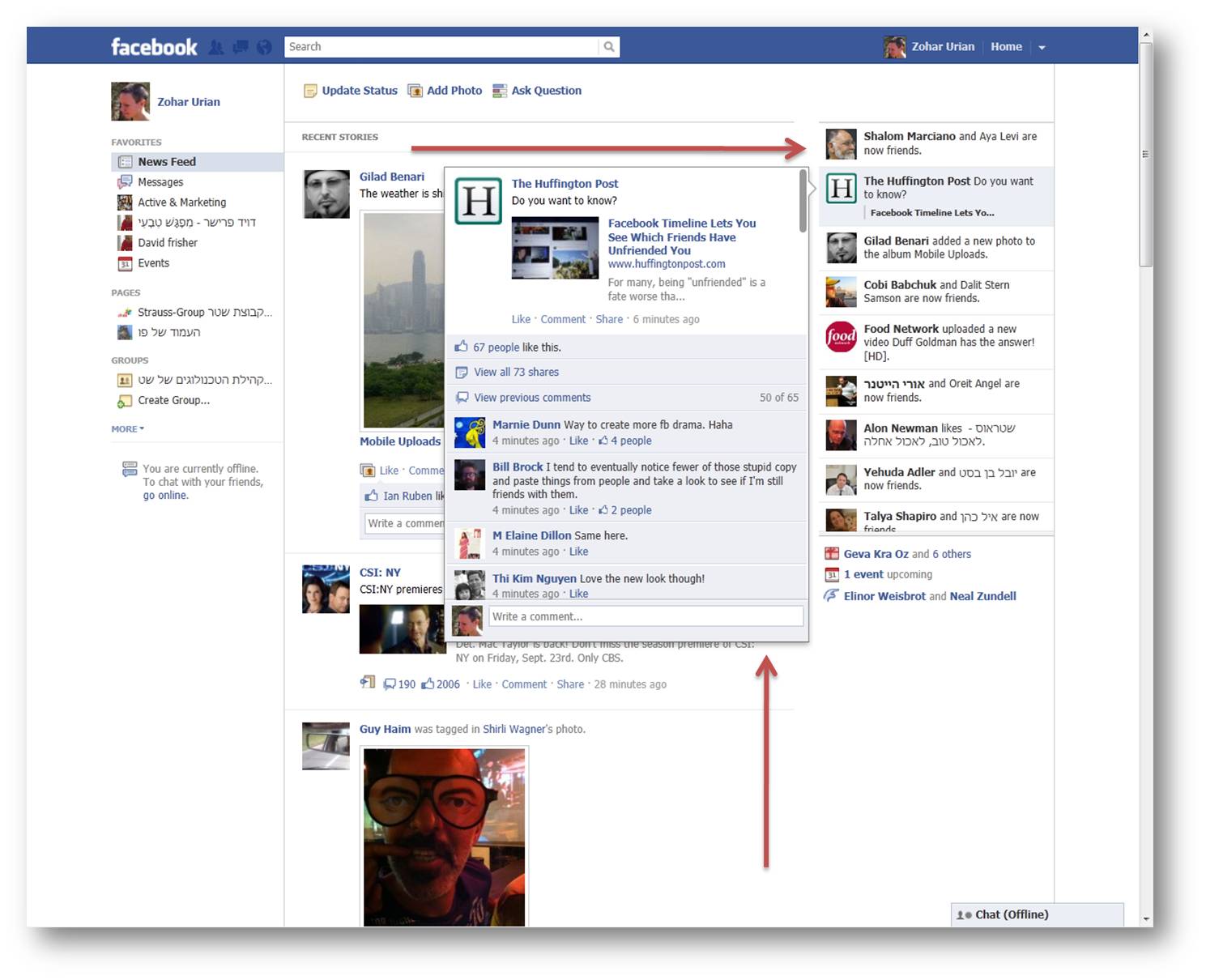This screenshot has width=1206, height=980.
Task: Select News Feed in Favorites
Action: click(197, 162)
